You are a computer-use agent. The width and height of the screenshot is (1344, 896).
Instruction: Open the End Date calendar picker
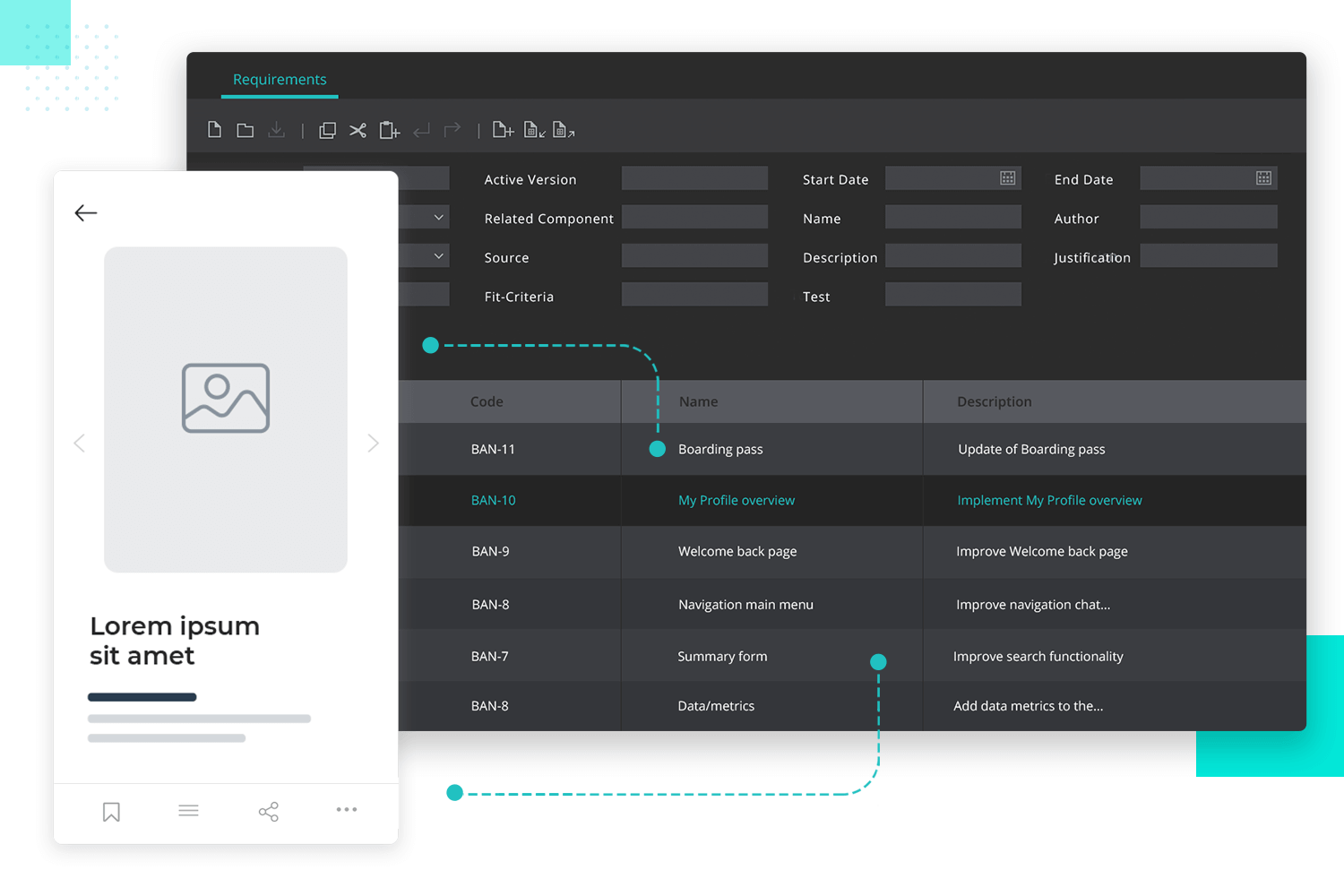click(1263, 178)
